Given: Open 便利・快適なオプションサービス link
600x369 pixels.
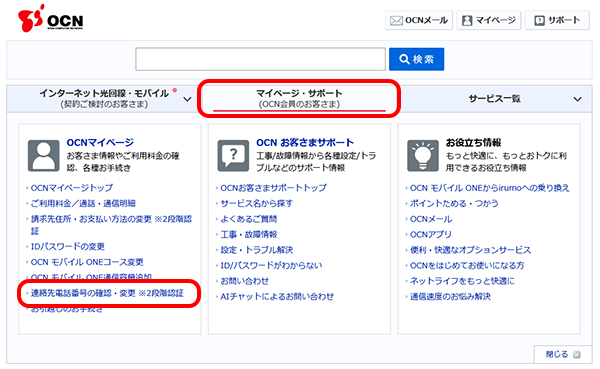Looking at the screenshot, I should [470, 250].
